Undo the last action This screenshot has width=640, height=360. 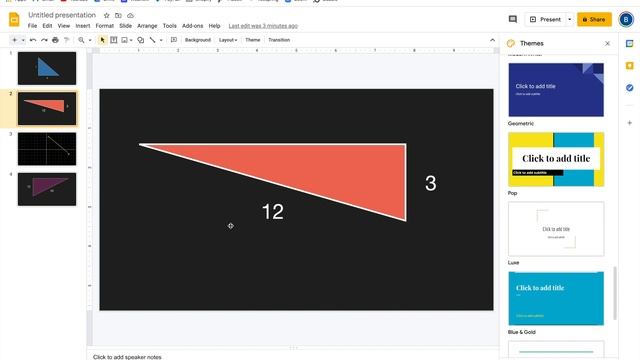point(33,40)
